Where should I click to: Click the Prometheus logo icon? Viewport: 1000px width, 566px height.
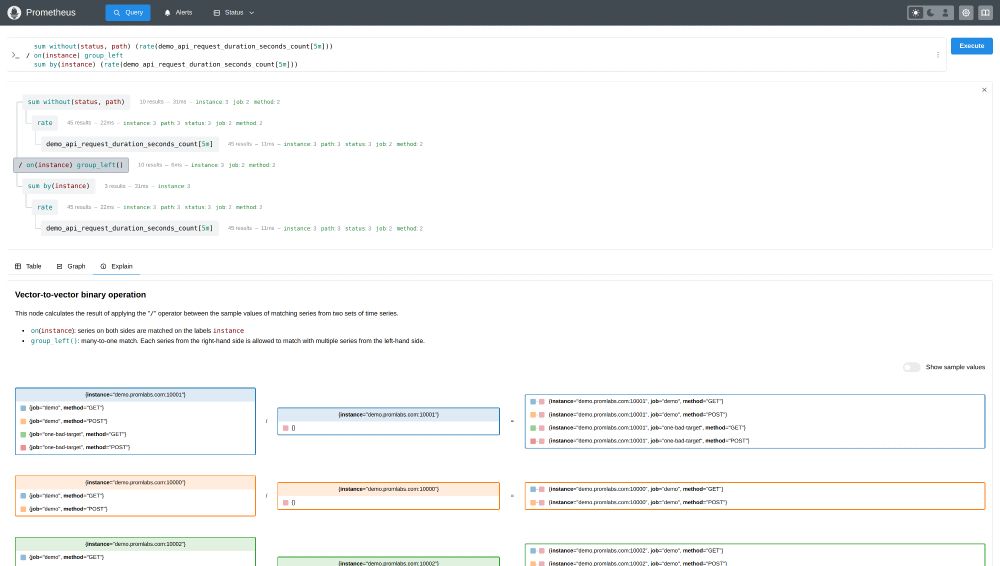14,13
